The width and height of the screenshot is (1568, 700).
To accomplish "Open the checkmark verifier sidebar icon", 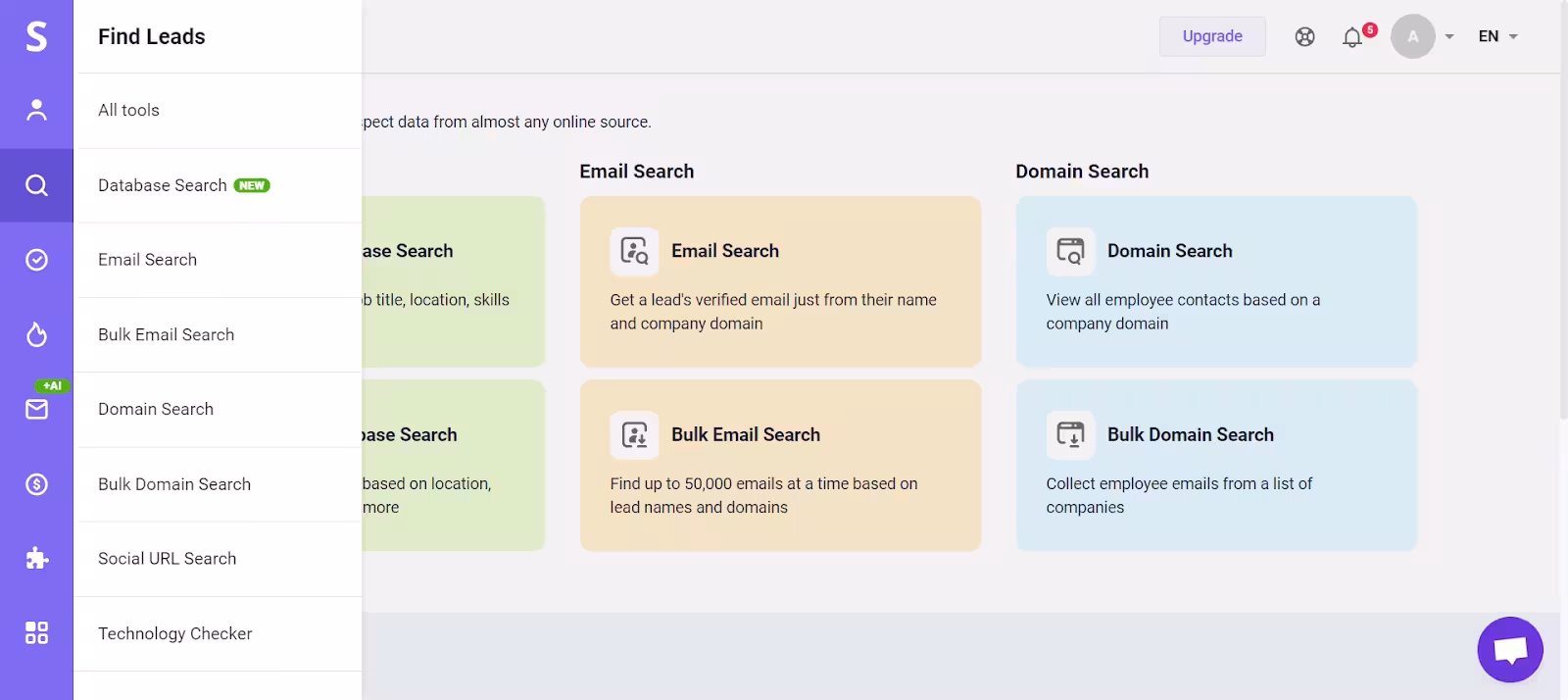I will coord(36,260).
